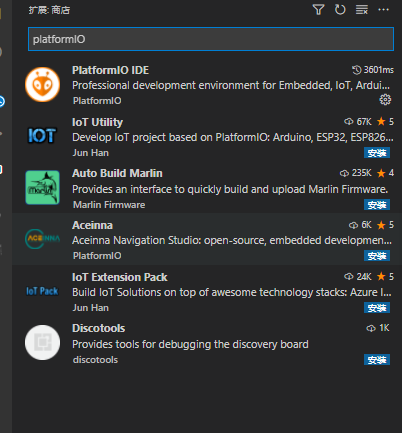Select the Auto Build Marlin logo
Image resolution: width=402 pixels, height=433 pixels.
pos(42,187)
